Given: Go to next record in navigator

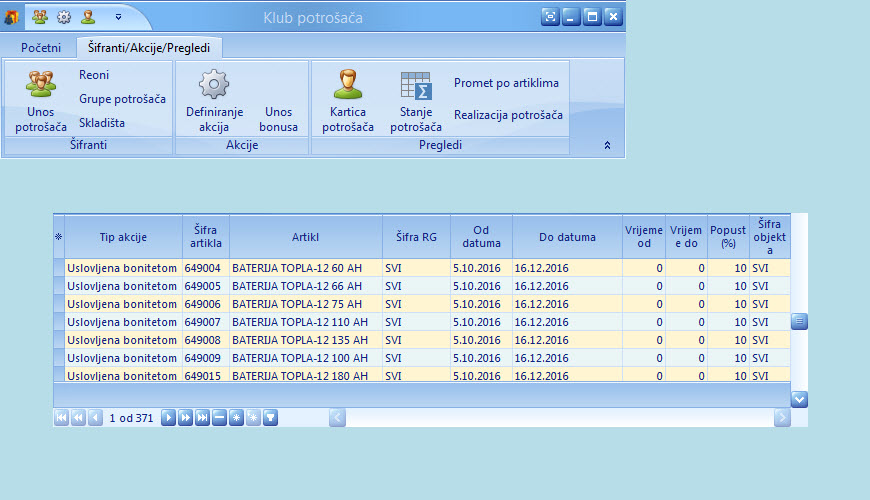Looking at the screenshot, I should pyautogui.click(x=169, y=417).
